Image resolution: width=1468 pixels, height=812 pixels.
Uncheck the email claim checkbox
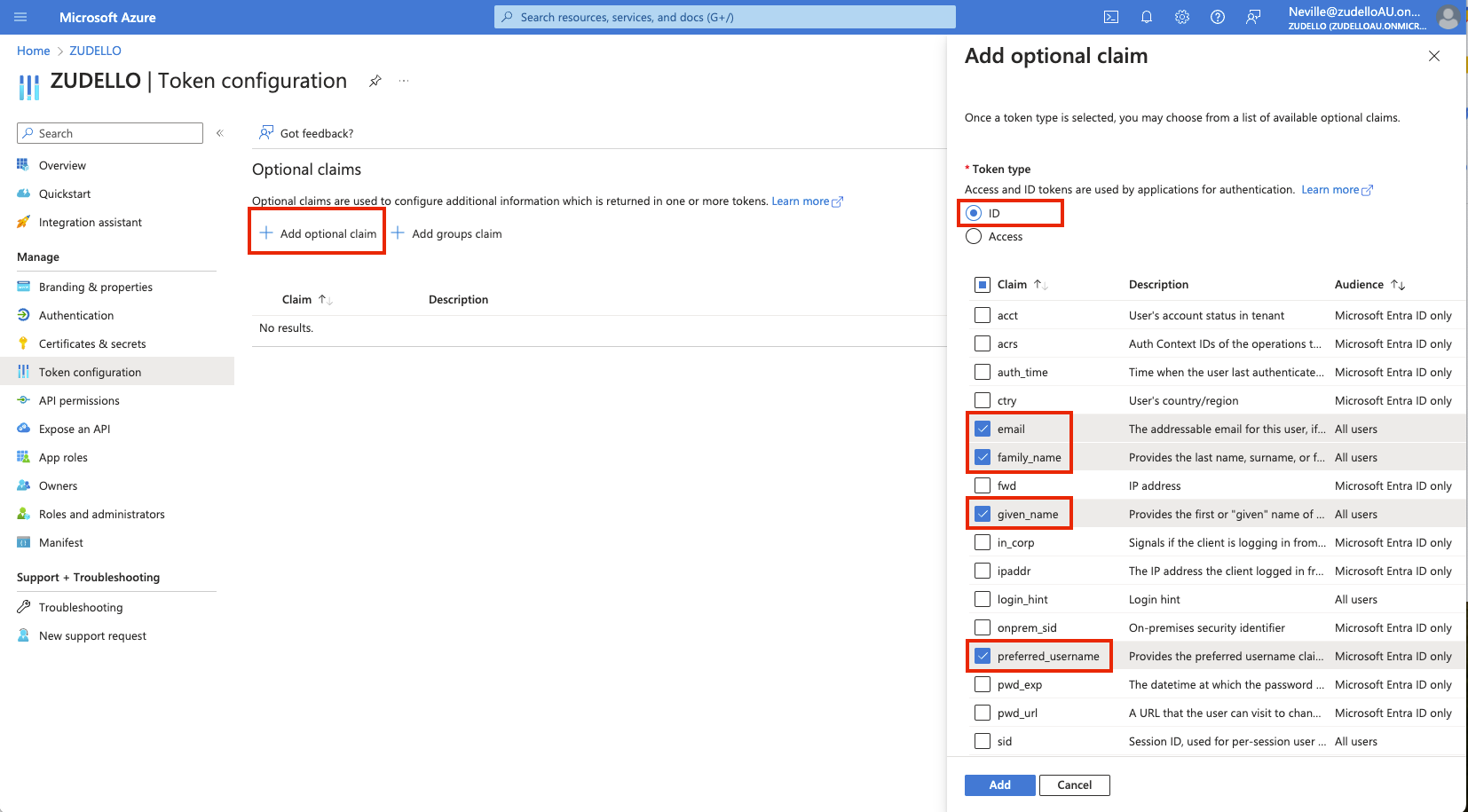coord(983,429)
